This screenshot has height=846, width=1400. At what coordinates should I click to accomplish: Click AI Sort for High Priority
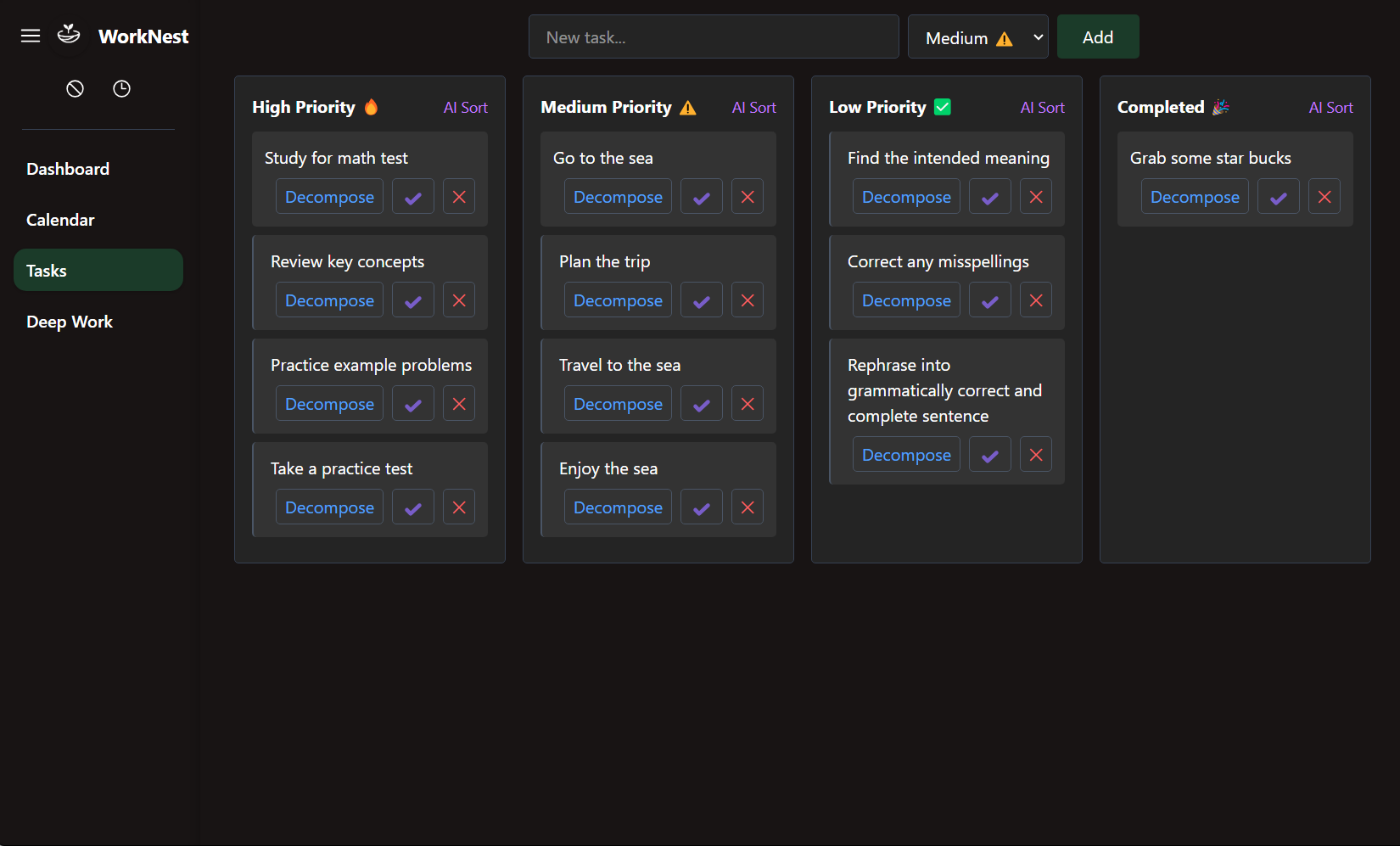pos(466,108)
